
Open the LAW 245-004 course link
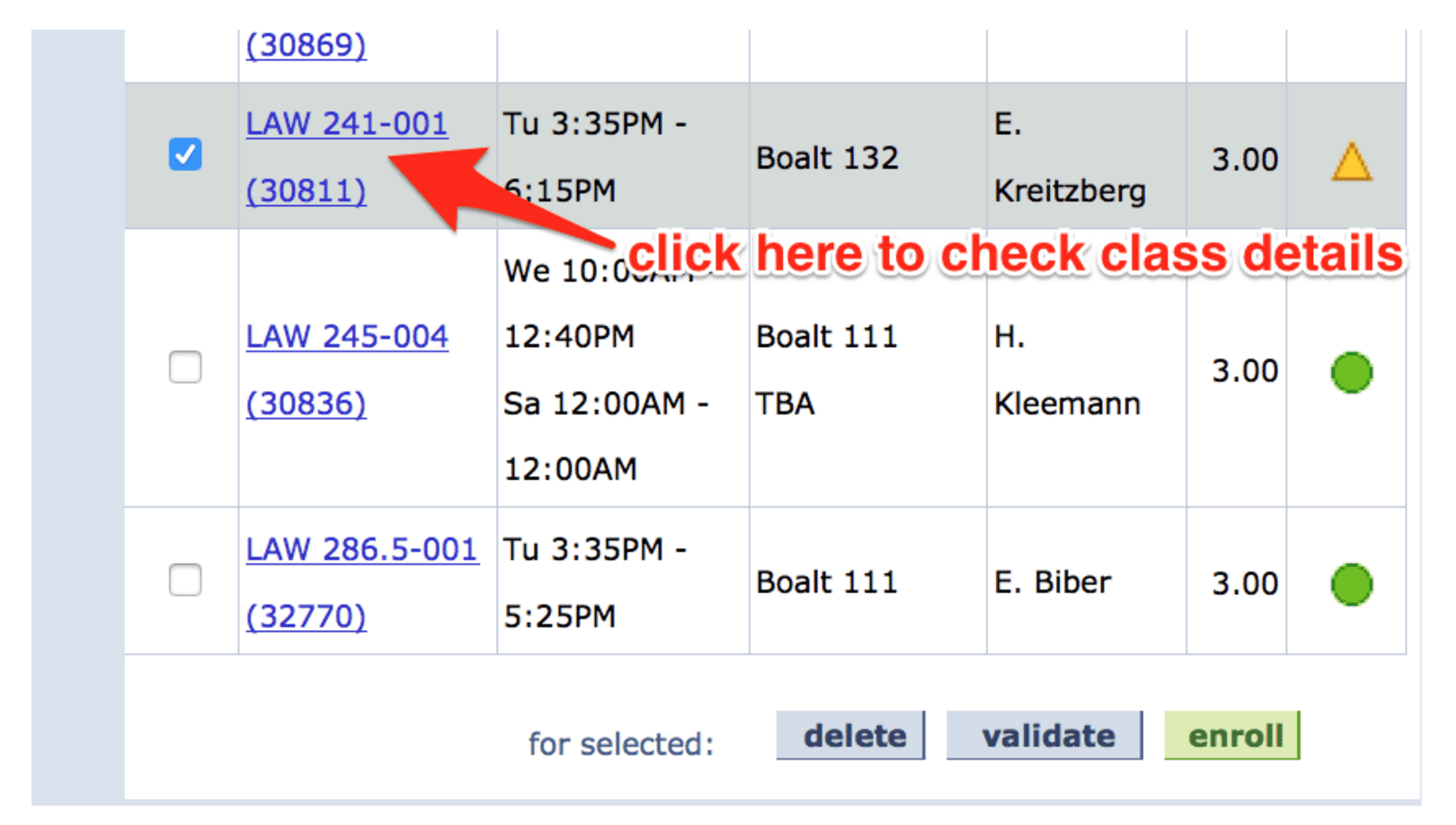click(x=347, y=336)
